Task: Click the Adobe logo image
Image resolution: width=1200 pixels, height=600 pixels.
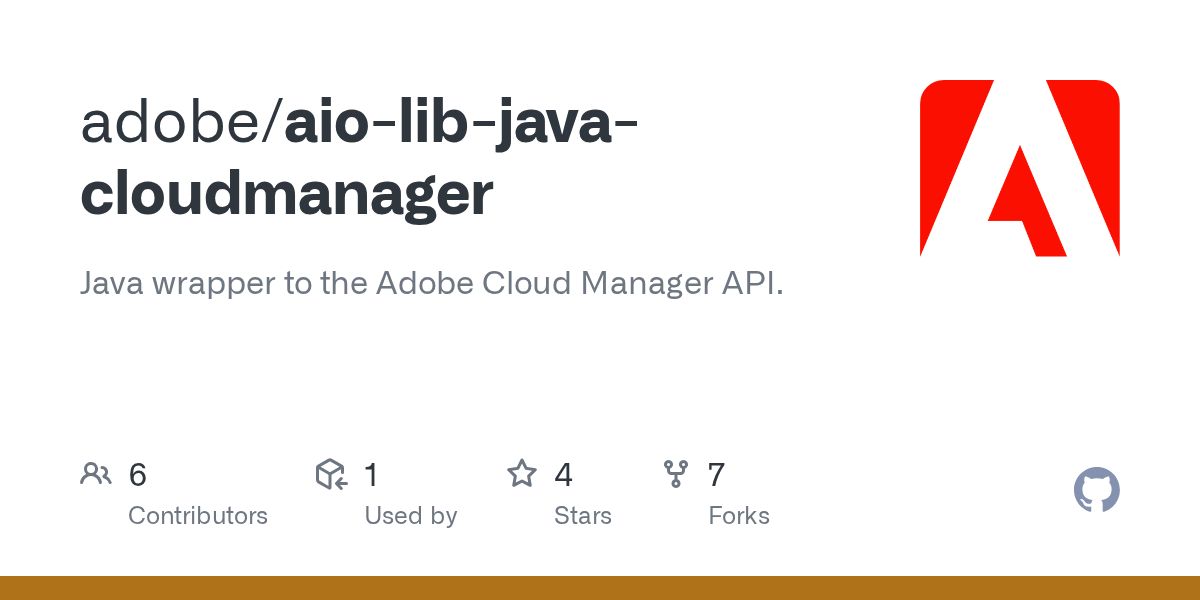Action: pos(1019,168)
